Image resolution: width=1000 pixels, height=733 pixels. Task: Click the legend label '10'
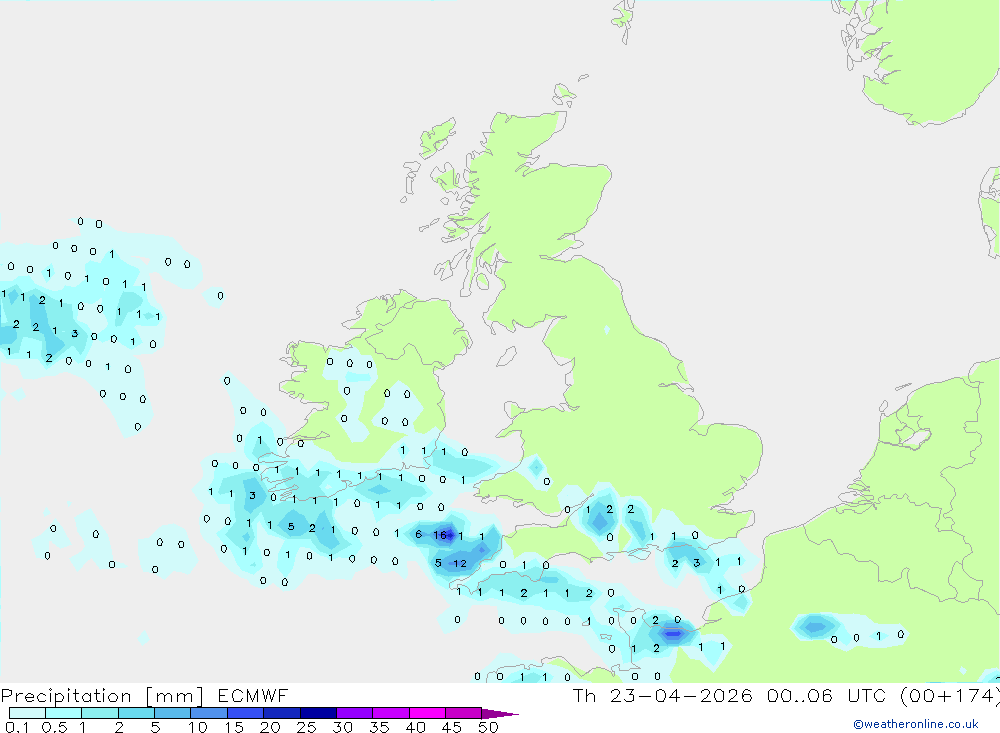(x=198, y=727)
